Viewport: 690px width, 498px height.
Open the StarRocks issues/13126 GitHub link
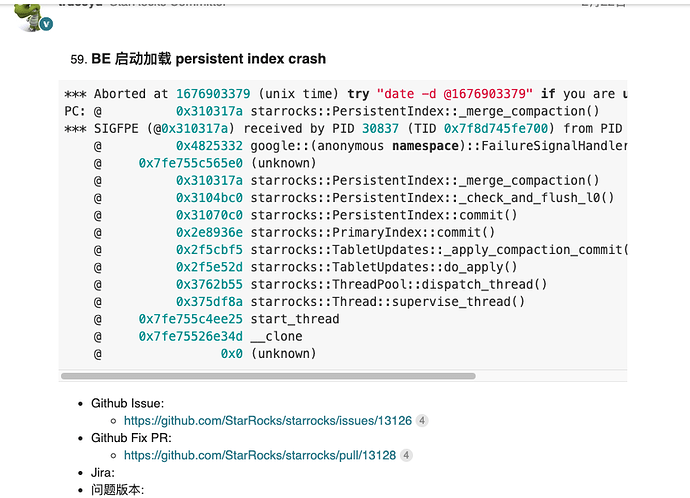click(267, 421)
